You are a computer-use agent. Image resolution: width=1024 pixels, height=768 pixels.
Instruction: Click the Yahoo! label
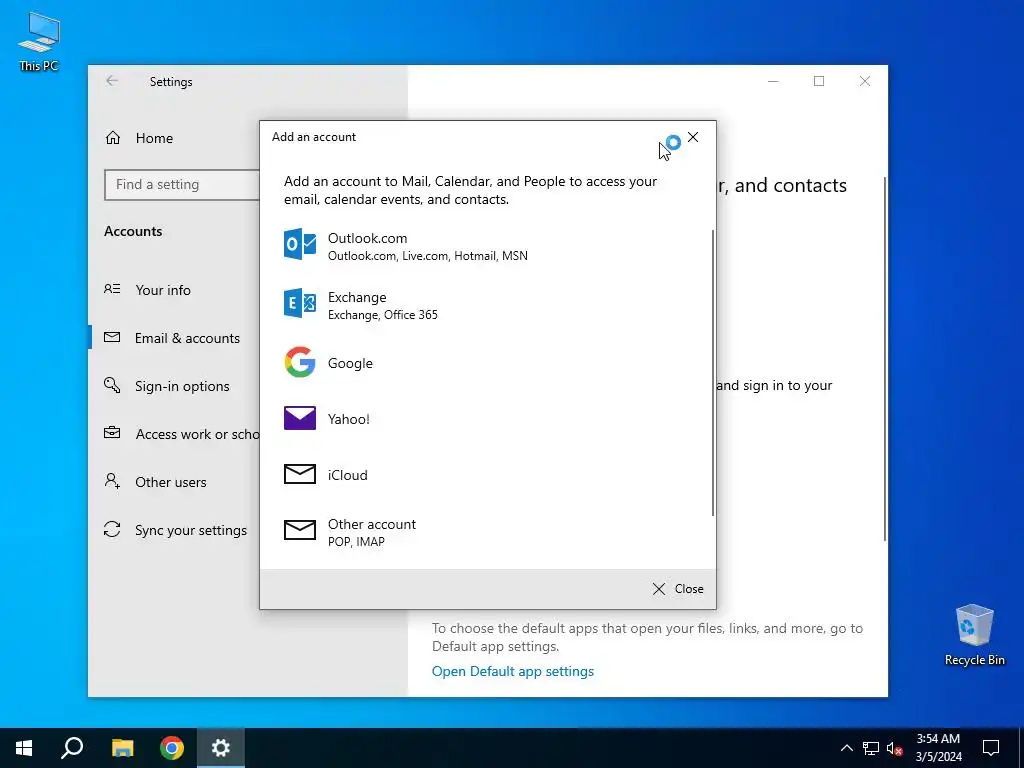(x=349, y=419)
